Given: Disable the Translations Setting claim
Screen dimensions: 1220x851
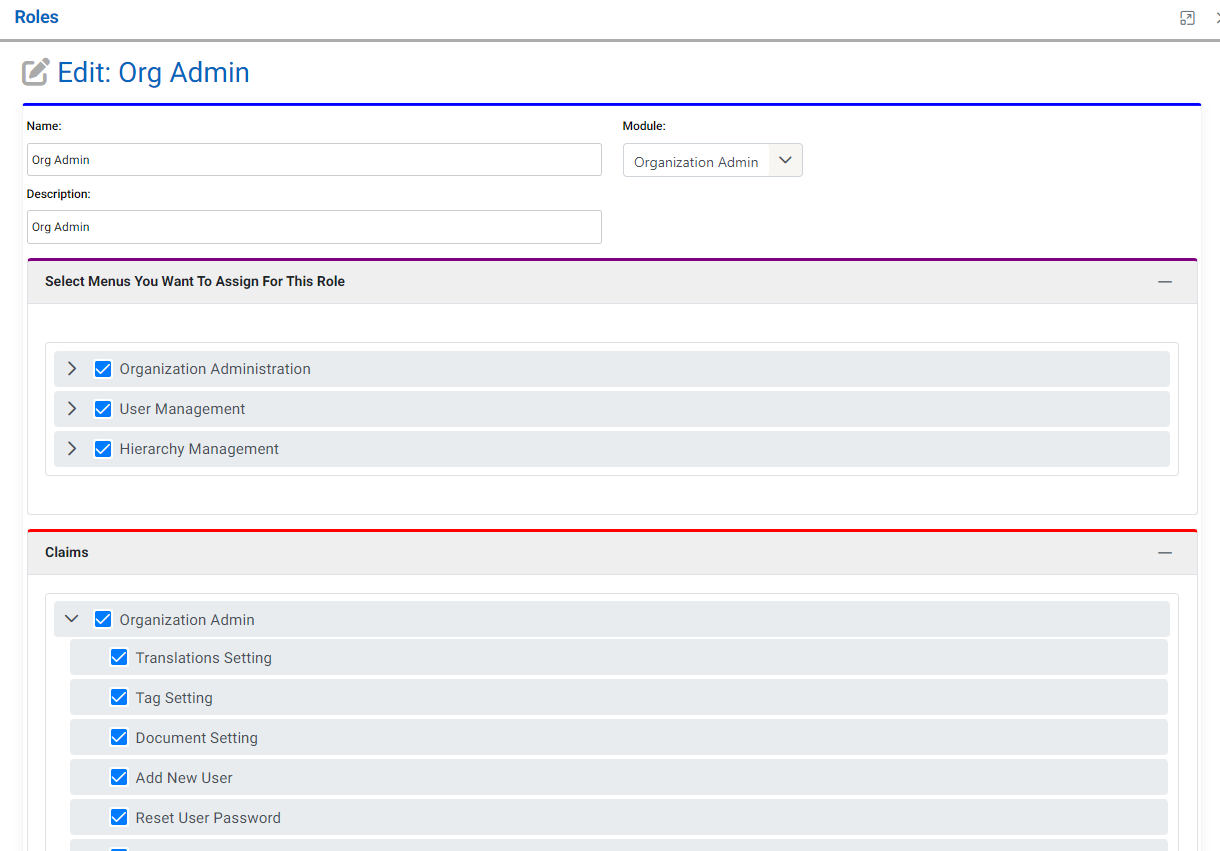Looking at the screenshot, I should pos(119,658).
